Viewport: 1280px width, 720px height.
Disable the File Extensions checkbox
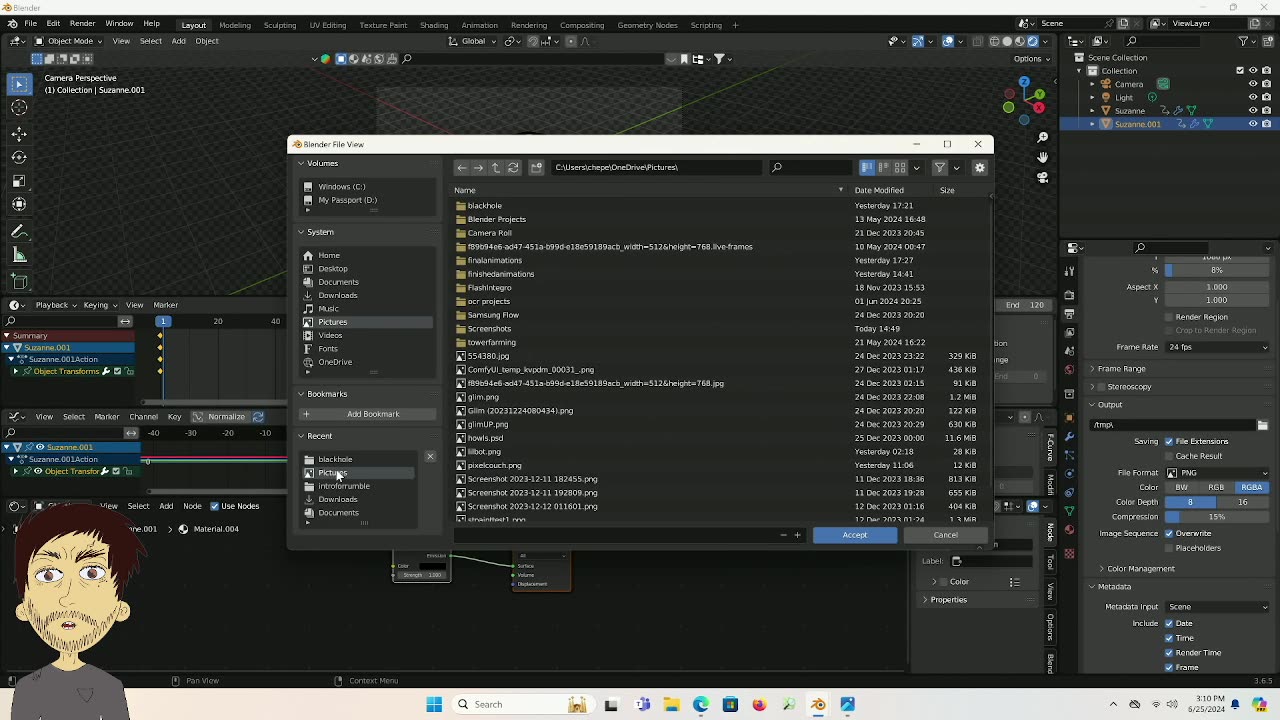1168,441
